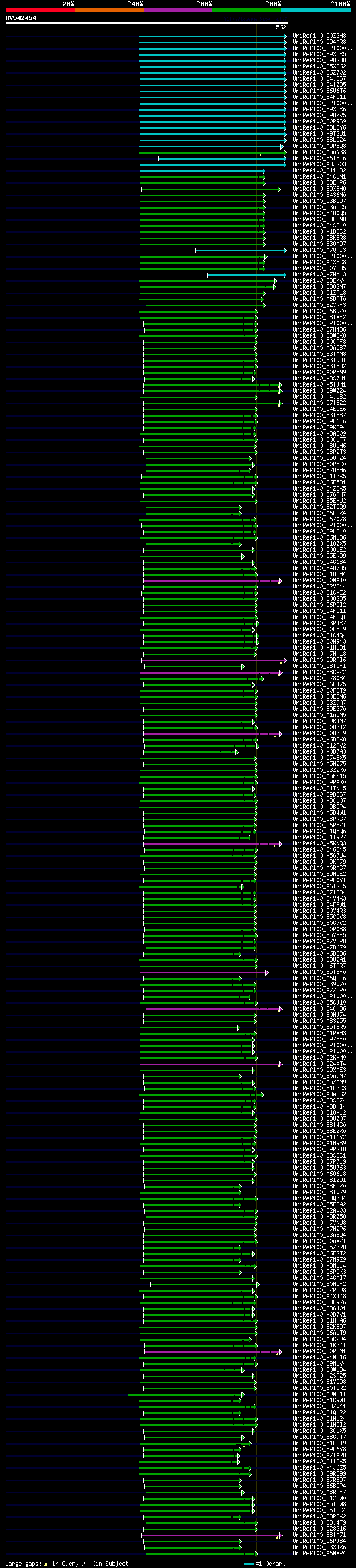Select the UniRef100_C0PRG9 label
356x1568 pixels.
319,121
